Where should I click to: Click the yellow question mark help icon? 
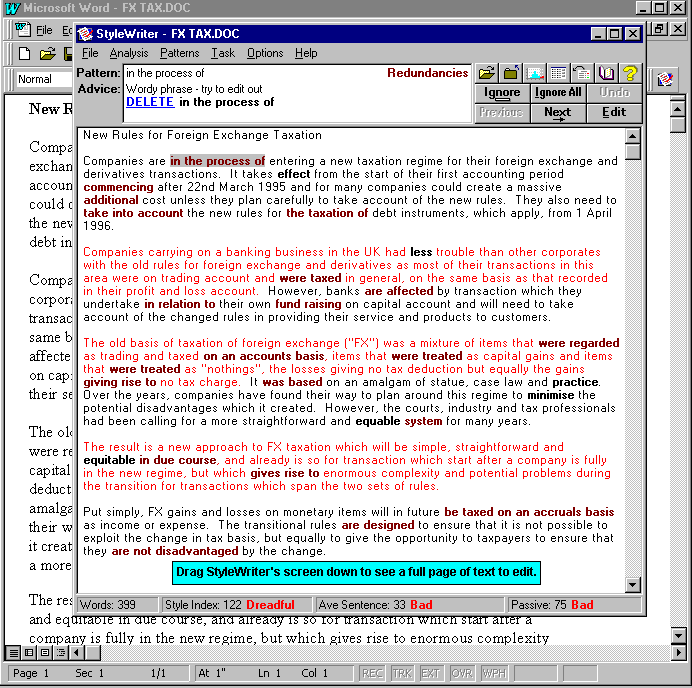pyautogui.click(x=630, y=73)
